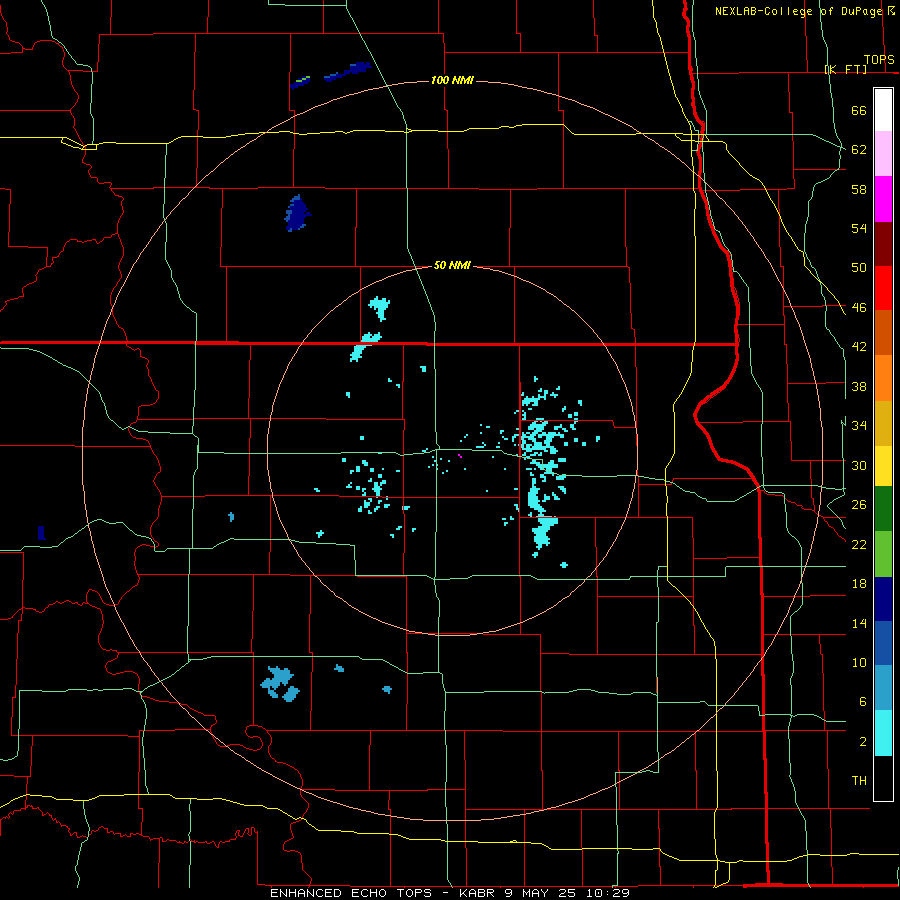
Task: Click the "50" legend value
Action: [859, 268]
